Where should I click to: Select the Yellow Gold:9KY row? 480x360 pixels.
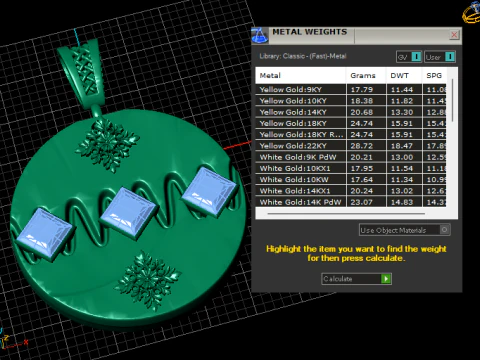[351, 89]
